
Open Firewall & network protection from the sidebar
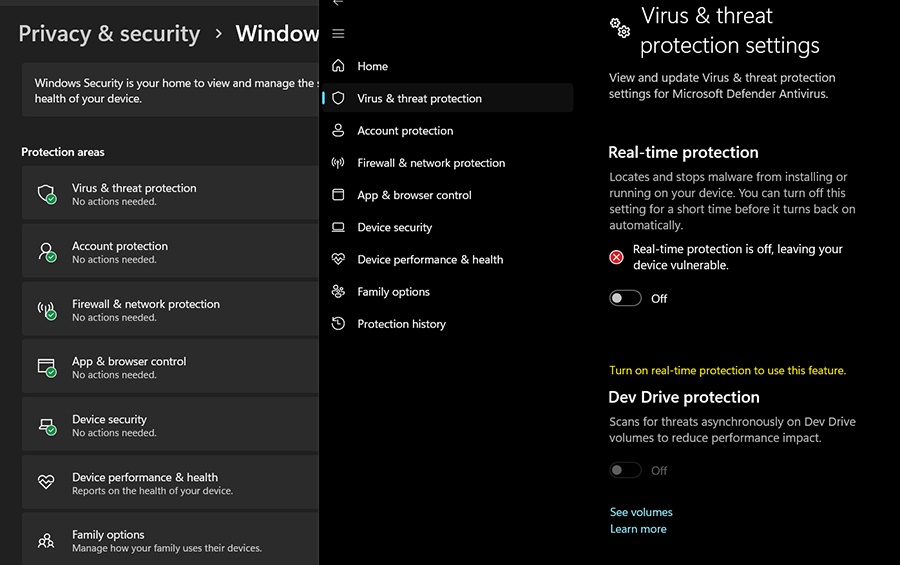448,162
